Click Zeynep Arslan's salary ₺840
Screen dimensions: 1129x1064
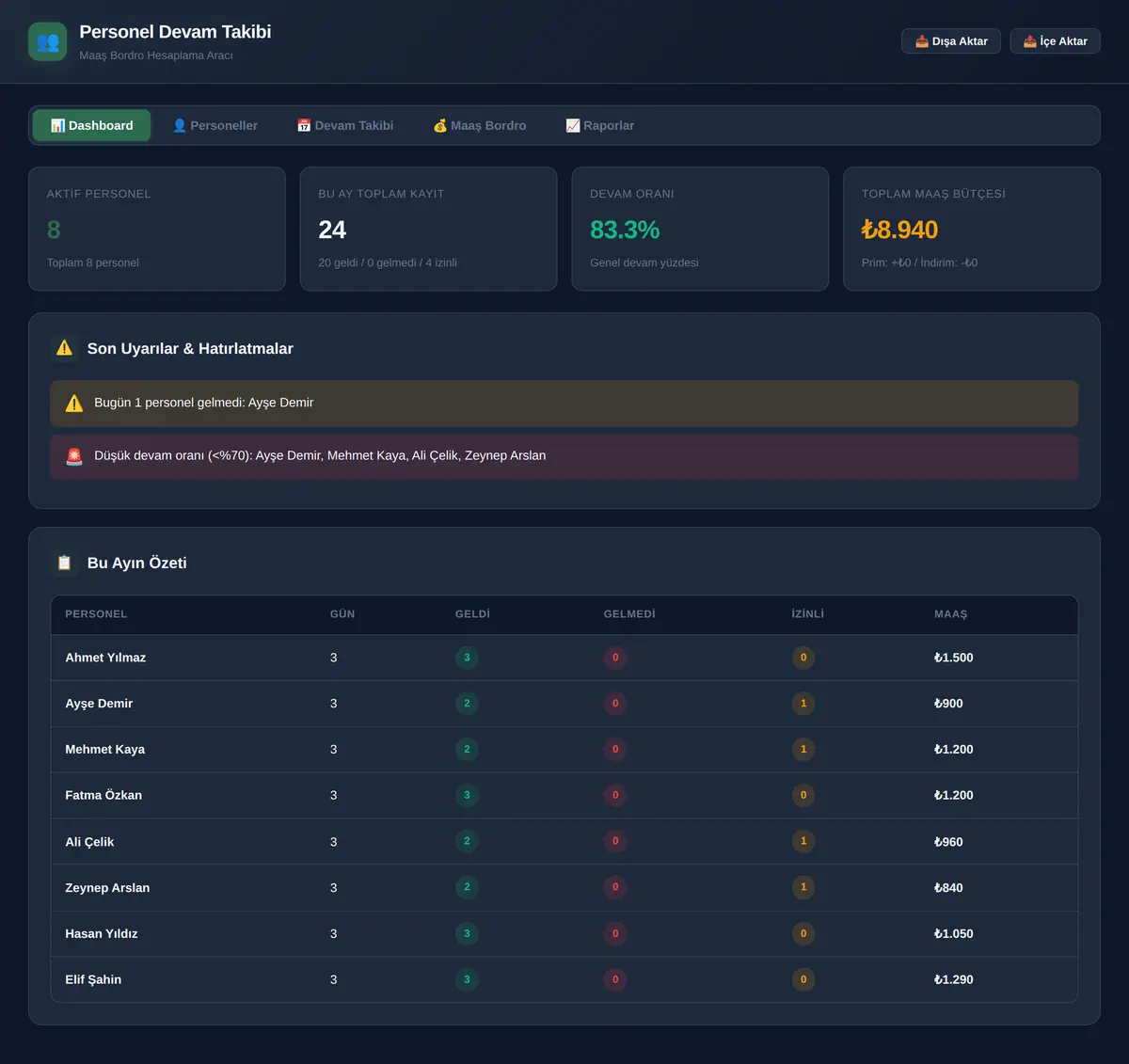948,887
